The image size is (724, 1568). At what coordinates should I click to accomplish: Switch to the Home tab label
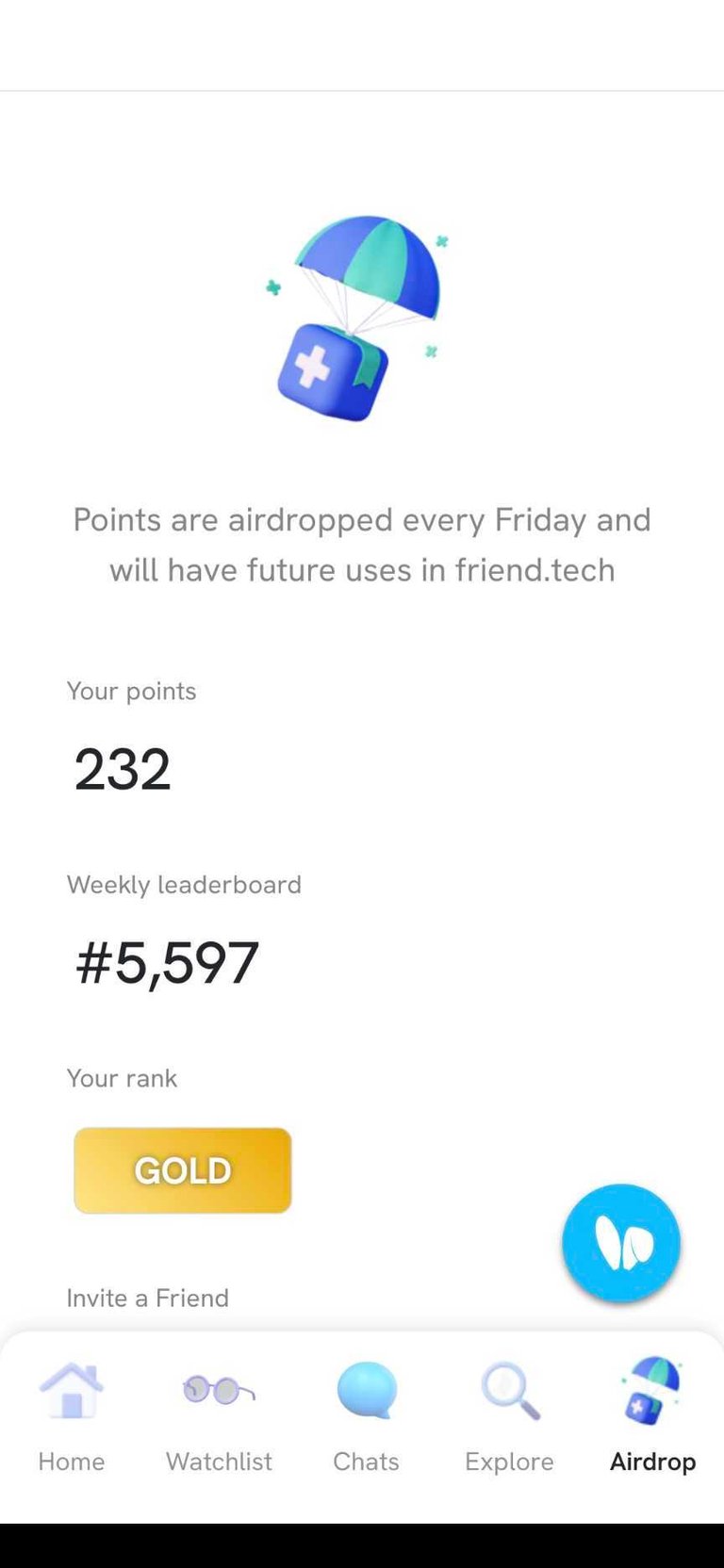click(72, 1462)
